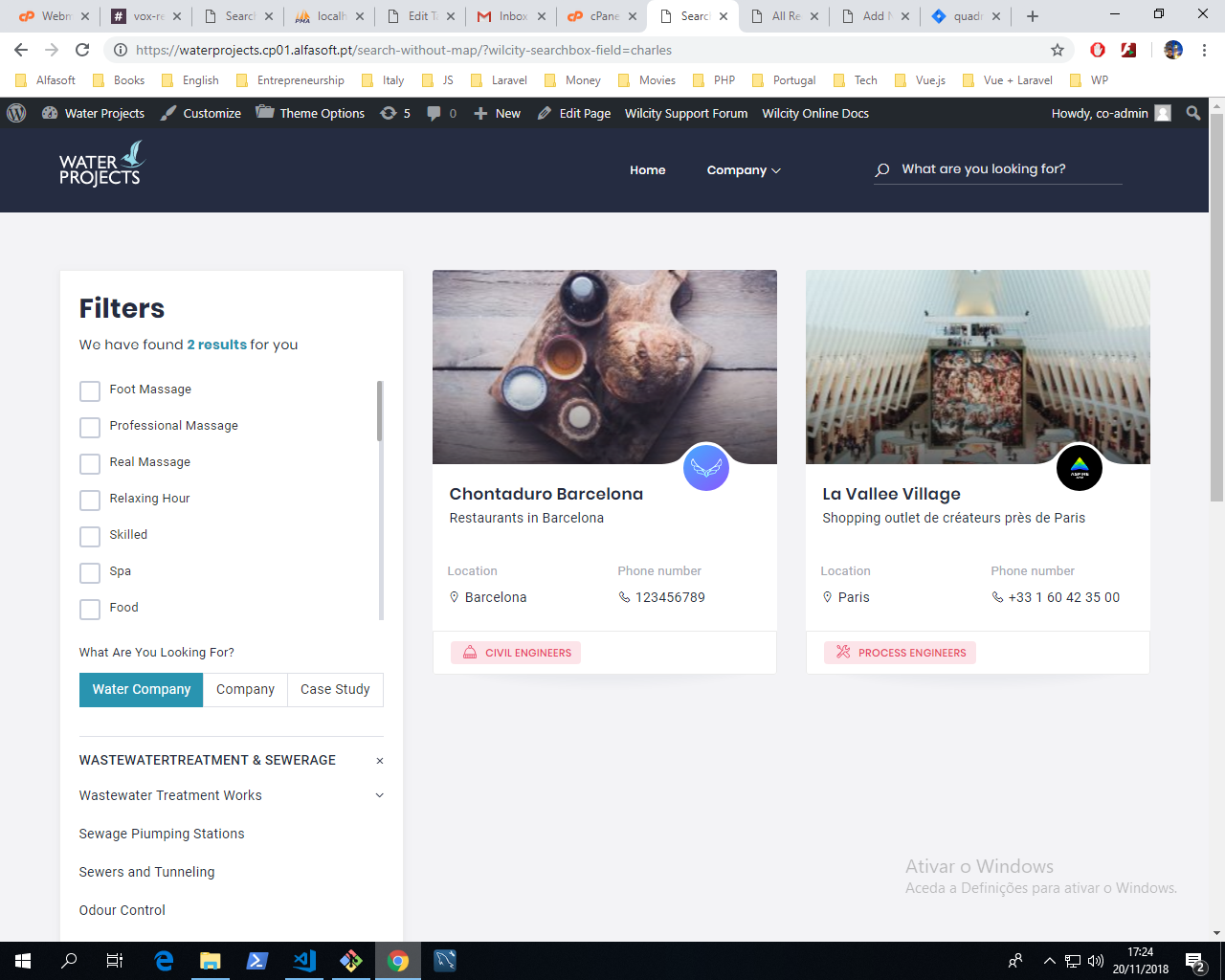Click the 'What are you looking for?' search field
This screenshot has width=1225, height=980.
tap(1005, 169)
